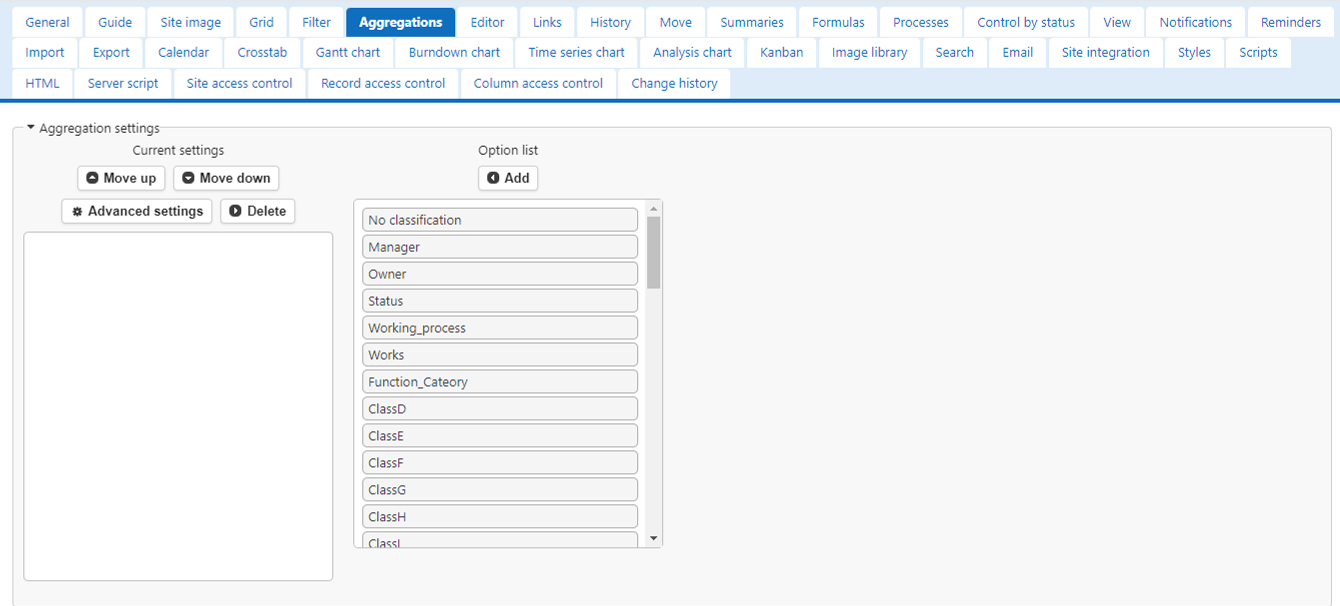This screenshot has width=1340, height=606.
Task: Open the Filter tab
Action: [x=316, y=22]
